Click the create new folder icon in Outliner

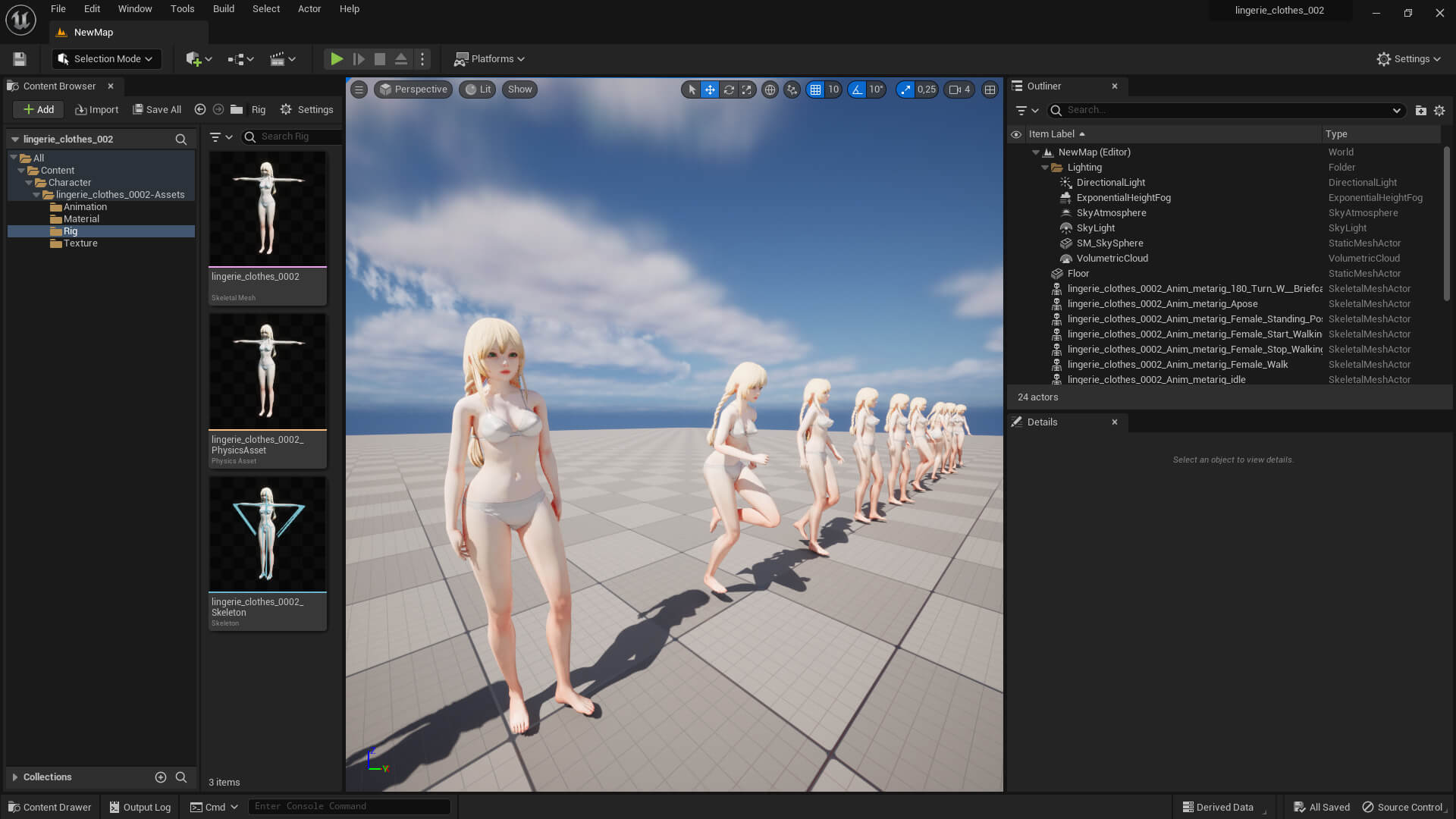(1420, 111)
